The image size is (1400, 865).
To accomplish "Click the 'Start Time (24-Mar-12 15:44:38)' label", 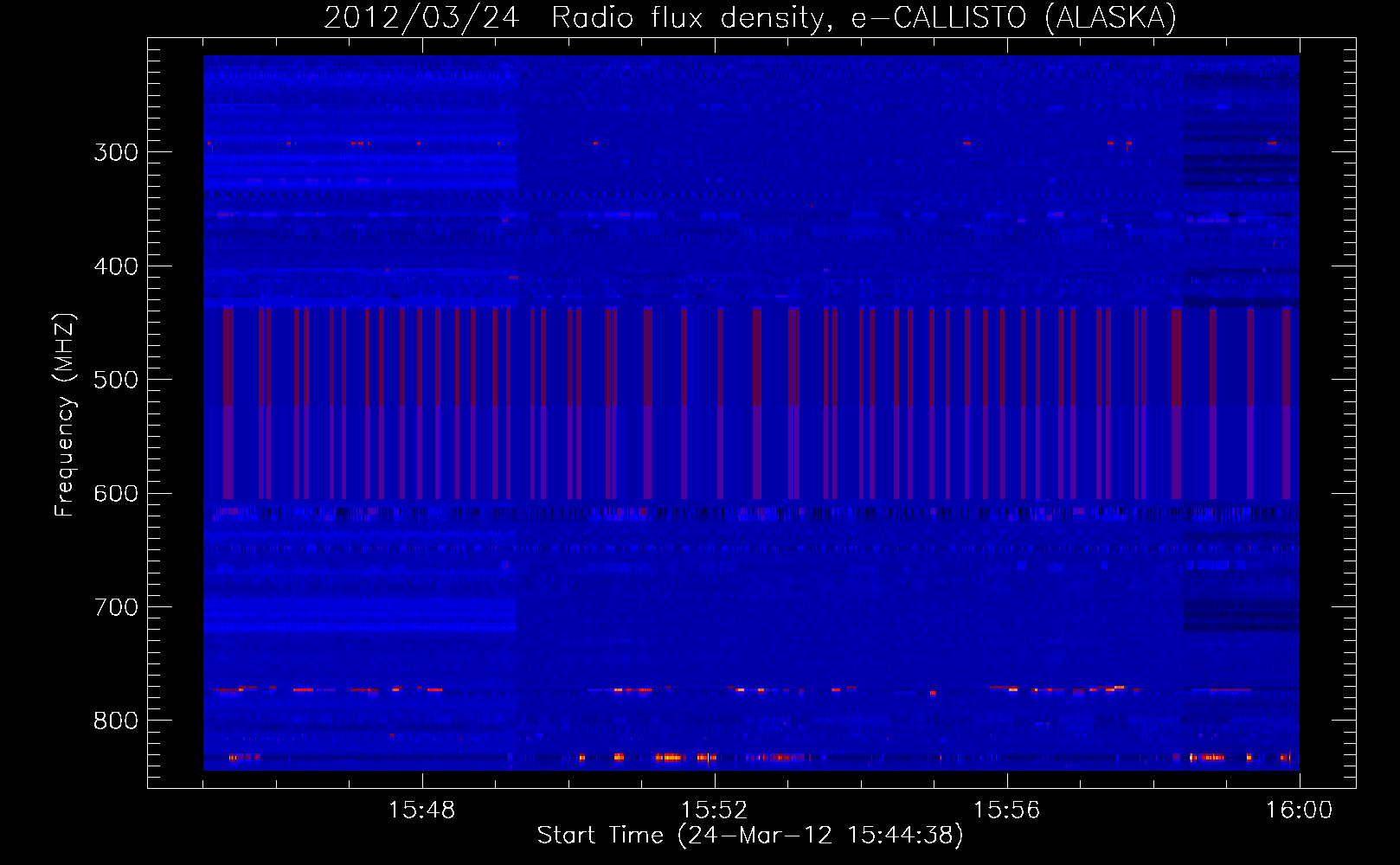I will pos(750,836).
